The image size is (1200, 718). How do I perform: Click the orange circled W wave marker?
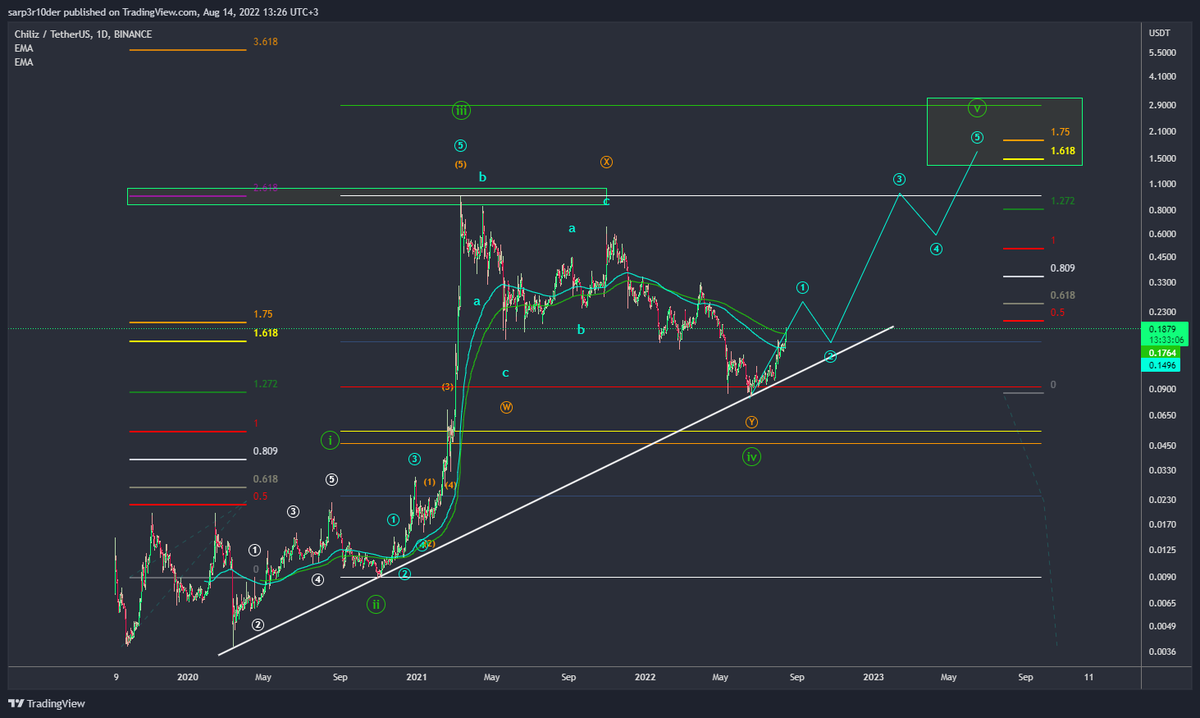pyautogui.click(x=507, y=407)
